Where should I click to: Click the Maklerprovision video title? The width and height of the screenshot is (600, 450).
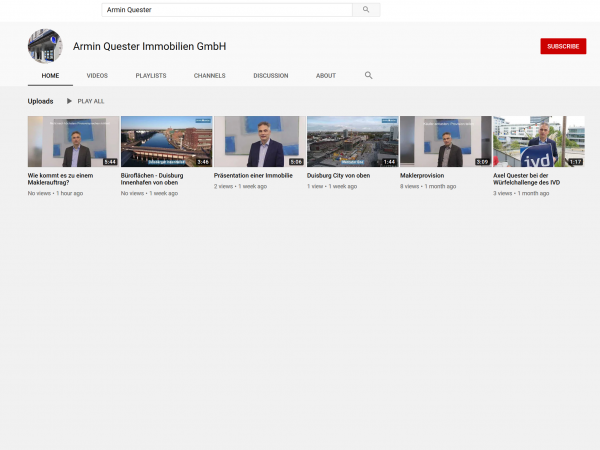coord(422,176)
